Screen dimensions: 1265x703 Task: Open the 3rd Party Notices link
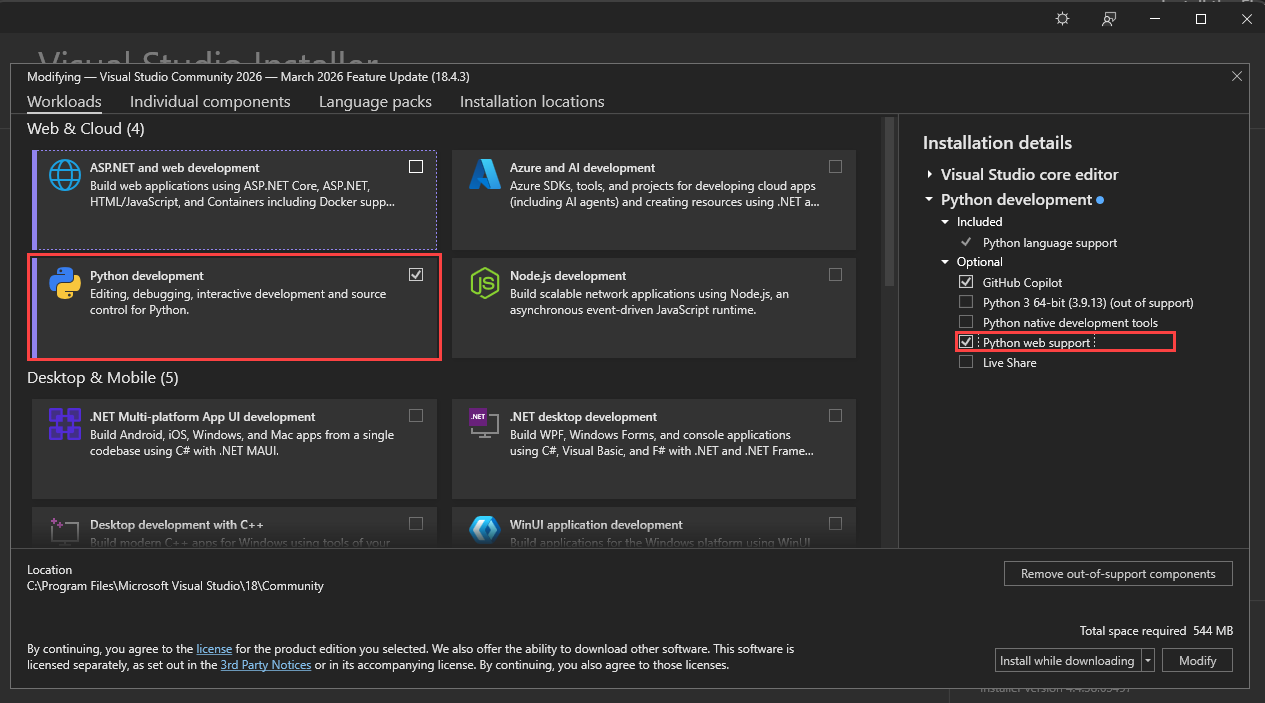tap(266, 665)
